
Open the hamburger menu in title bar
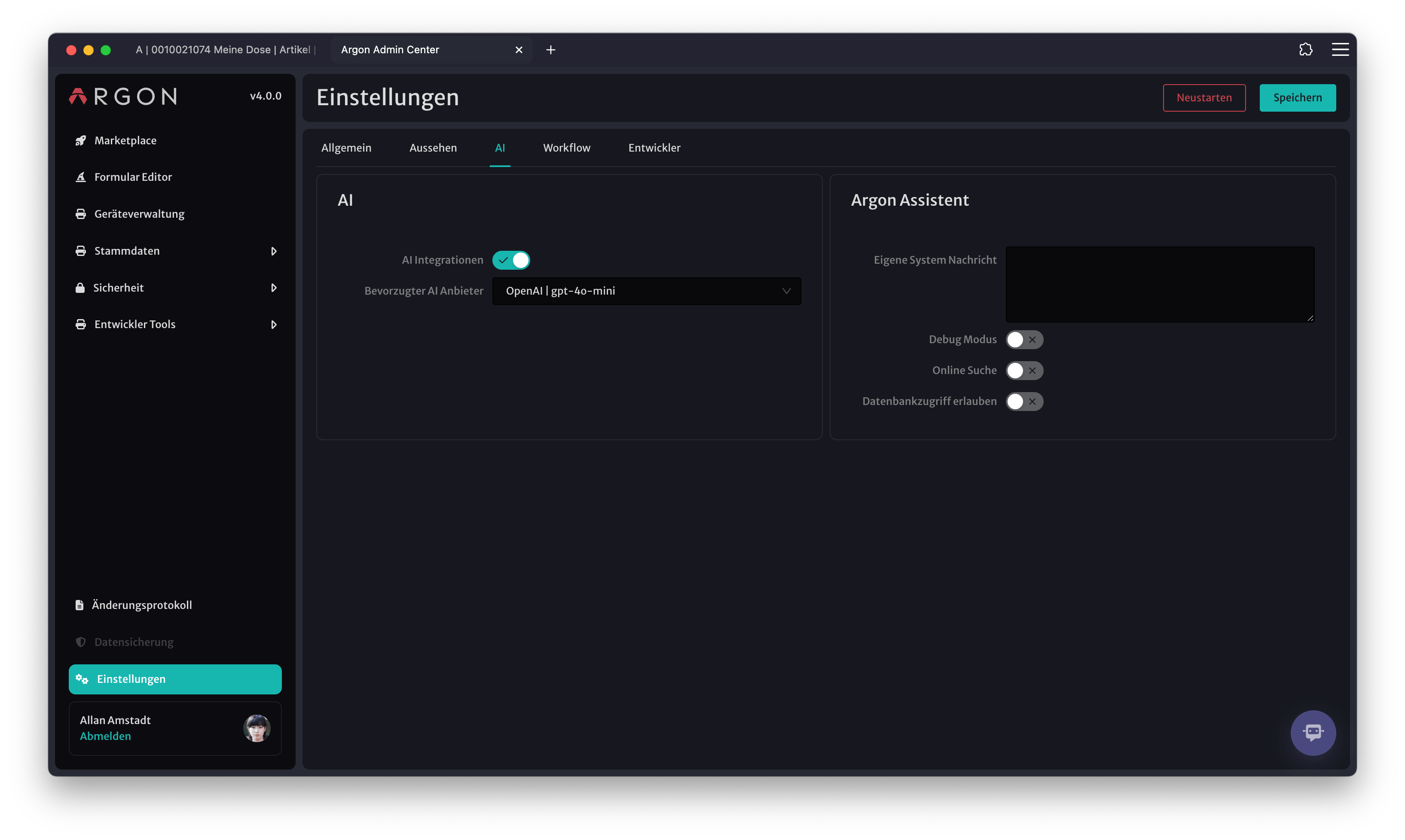coord(1340,50)
